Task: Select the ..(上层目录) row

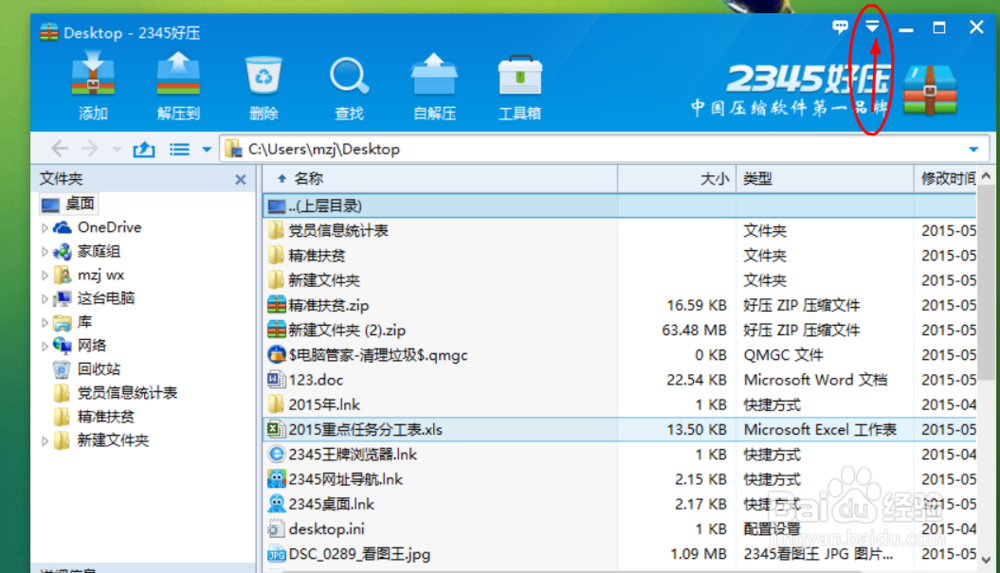Action: (619, 206)
